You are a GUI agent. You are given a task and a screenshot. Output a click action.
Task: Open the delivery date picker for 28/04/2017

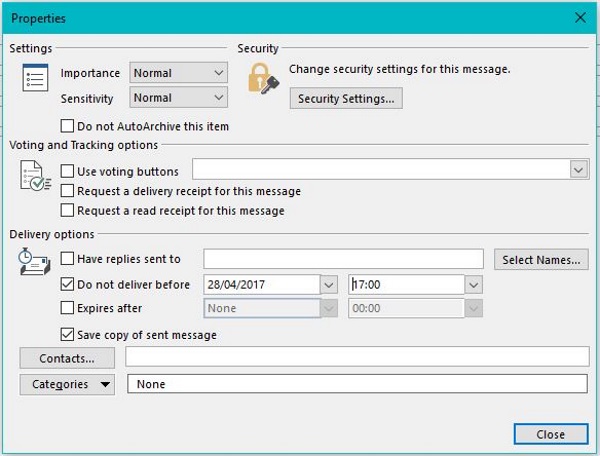329,285
